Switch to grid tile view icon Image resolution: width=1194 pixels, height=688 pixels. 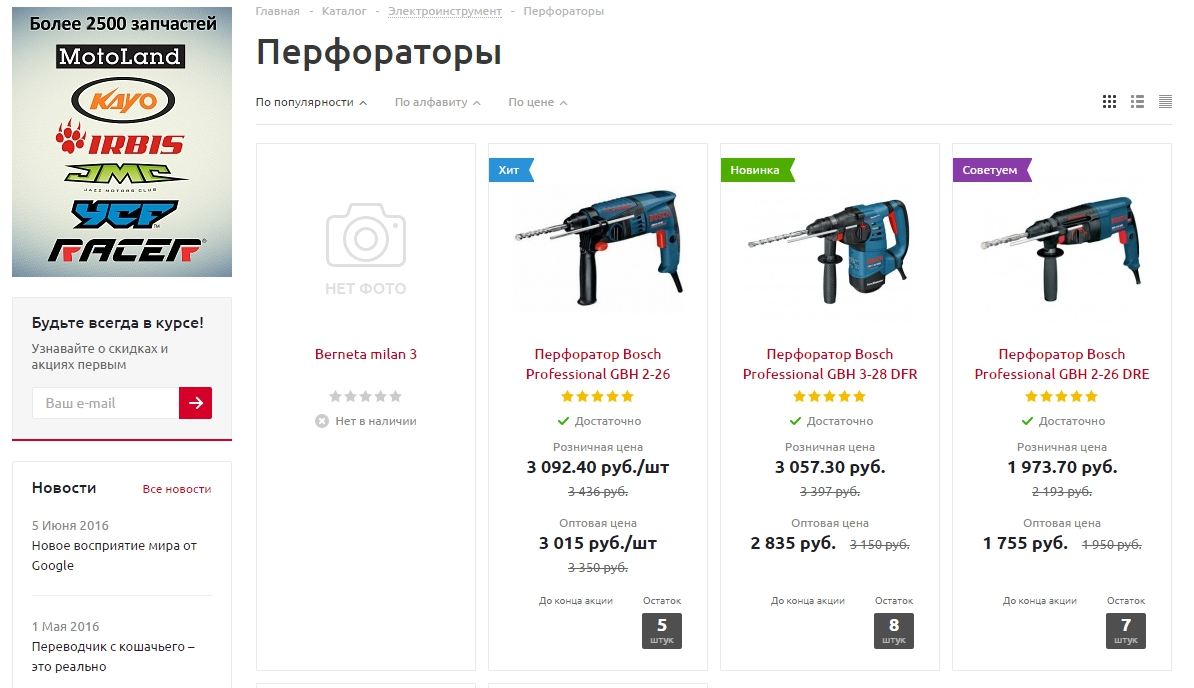coord(1109,101)
